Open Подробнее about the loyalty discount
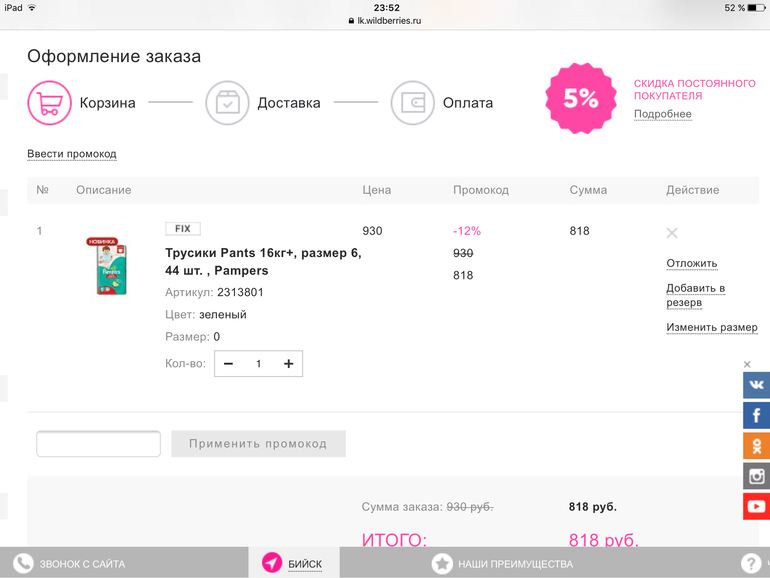 pos(662,114)
